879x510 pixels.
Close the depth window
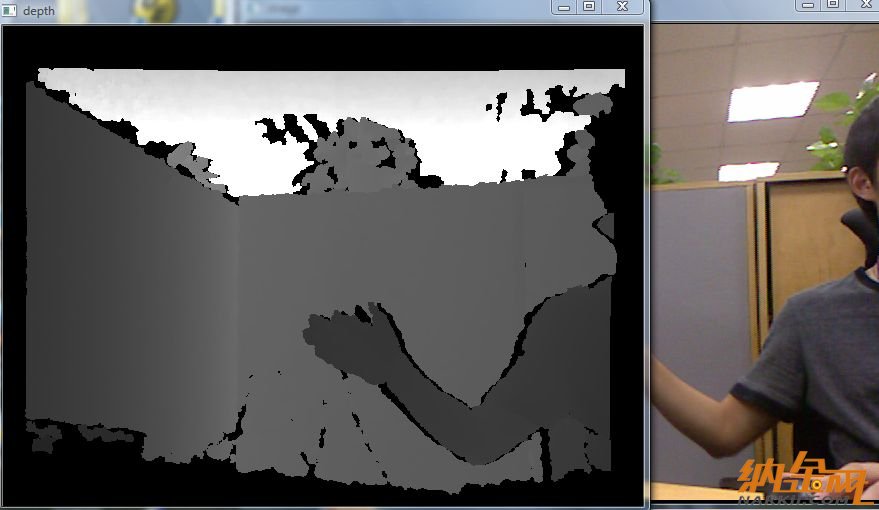[622, 7]
